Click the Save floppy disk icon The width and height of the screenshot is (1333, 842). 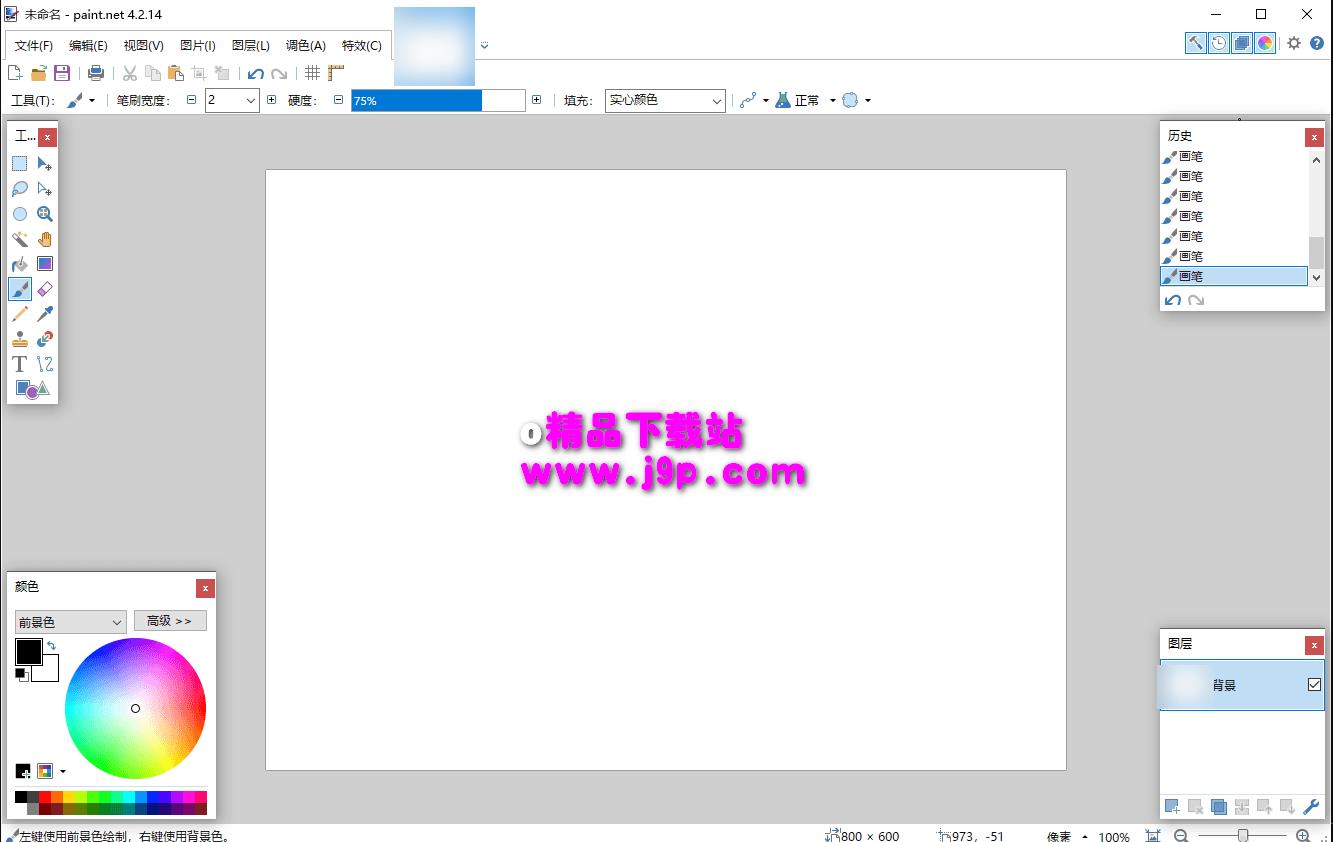tap(62, 73)
